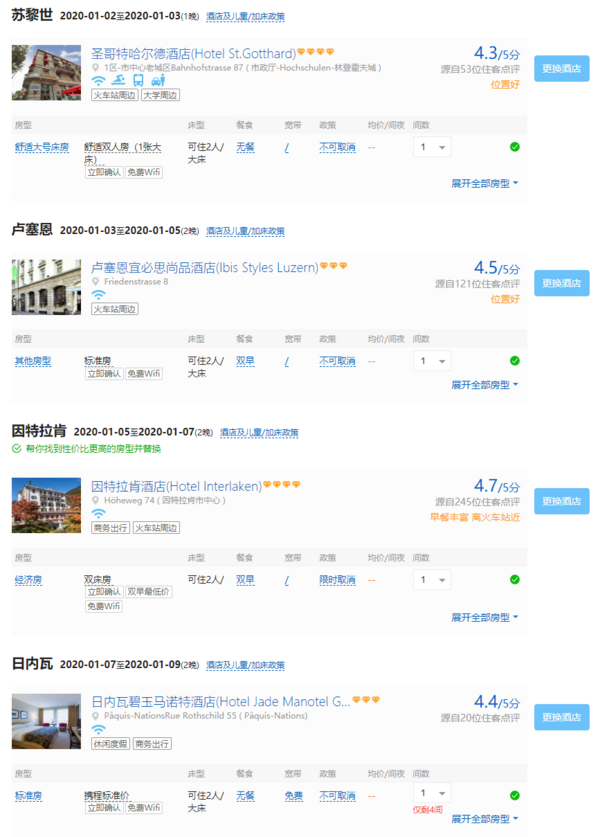Click 更换酒店 button for Hotel Interlaken
This screenshot has width=600, height=837.
coord(562,501)
